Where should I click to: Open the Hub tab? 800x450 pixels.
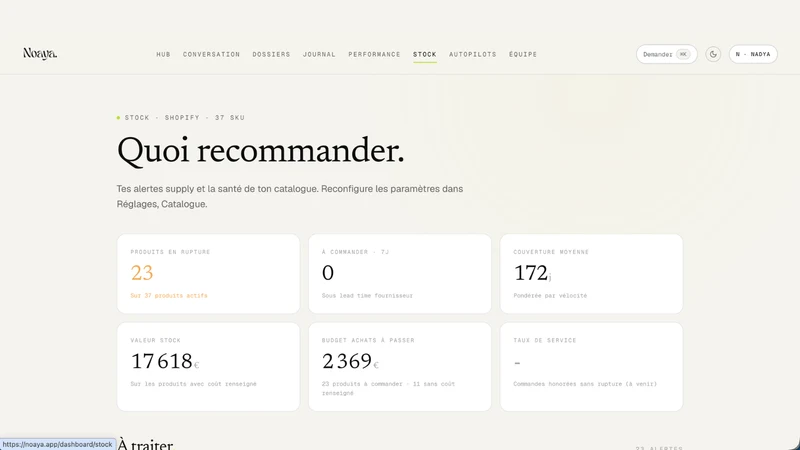163,54
